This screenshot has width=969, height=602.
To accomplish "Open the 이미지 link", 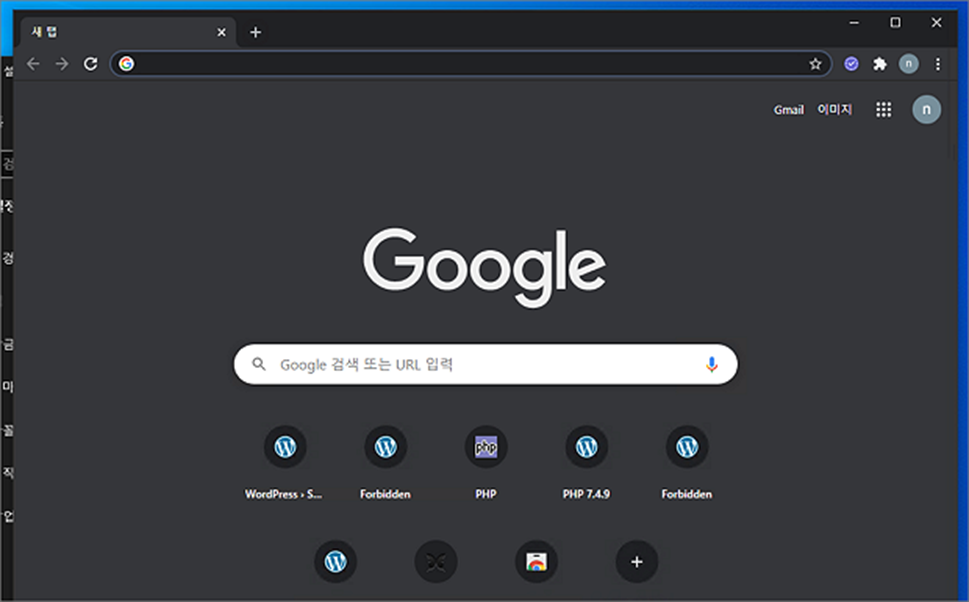I will coord(834,109).
